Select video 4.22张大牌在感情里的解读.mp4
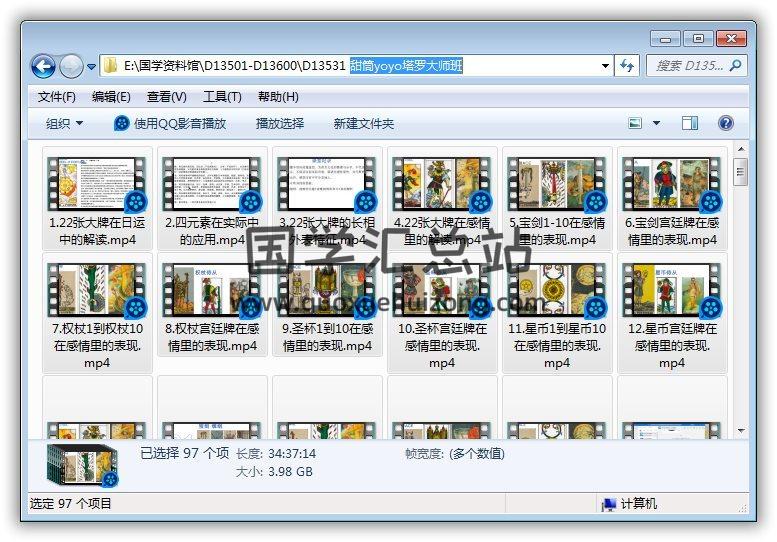This screenshot has height=542, width=777. [x=442, y=198]
